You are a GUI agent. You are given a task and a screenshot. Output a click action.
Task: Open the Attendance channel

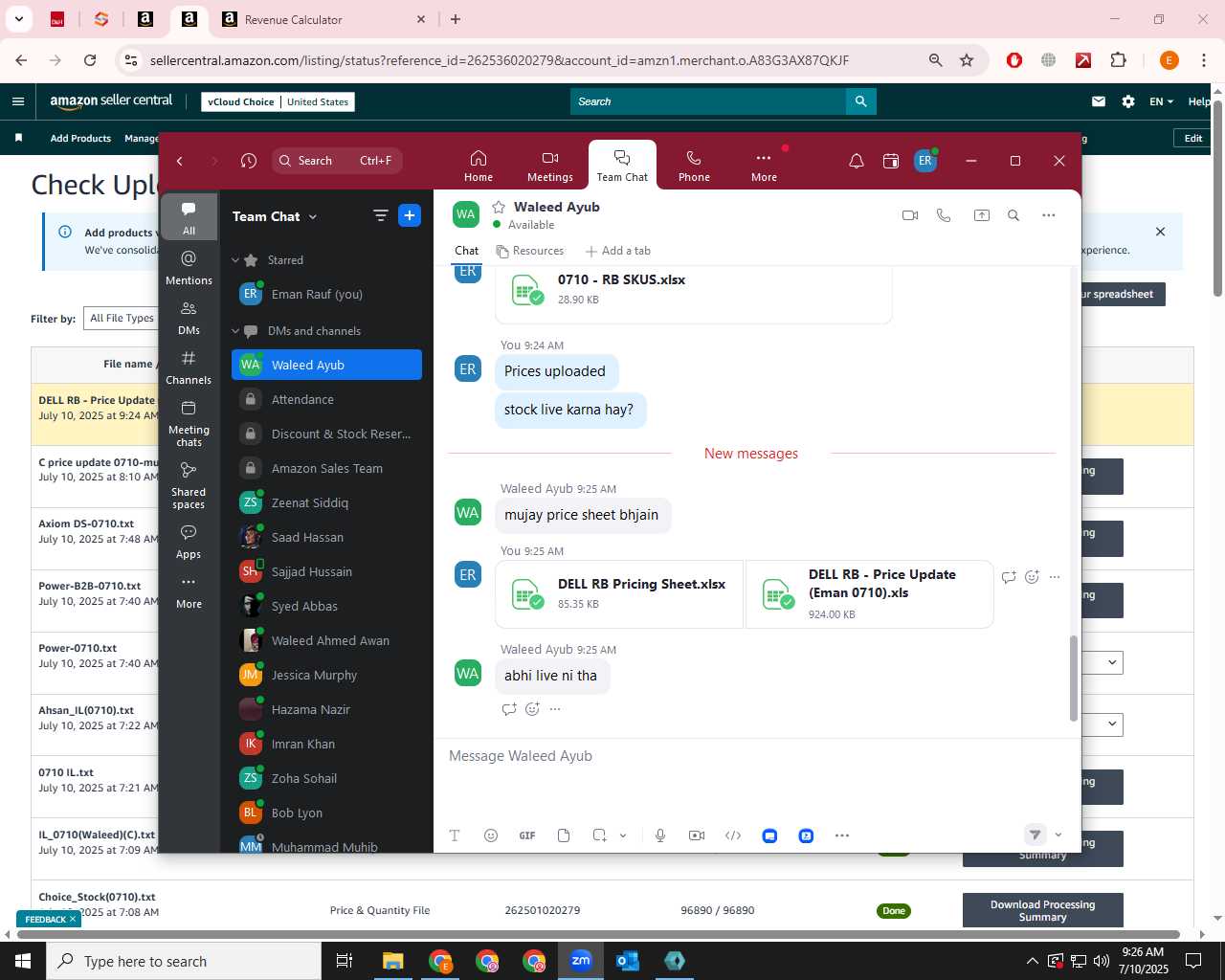pos(326,400)
